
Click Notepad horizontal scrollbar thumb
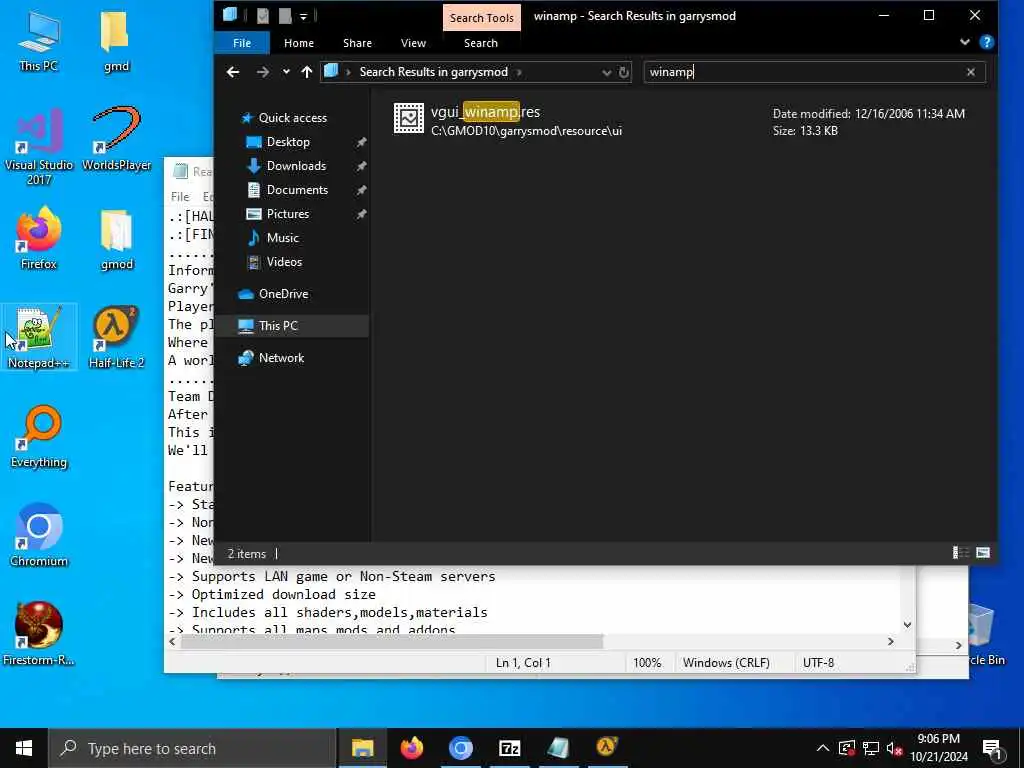pos(392,642)
